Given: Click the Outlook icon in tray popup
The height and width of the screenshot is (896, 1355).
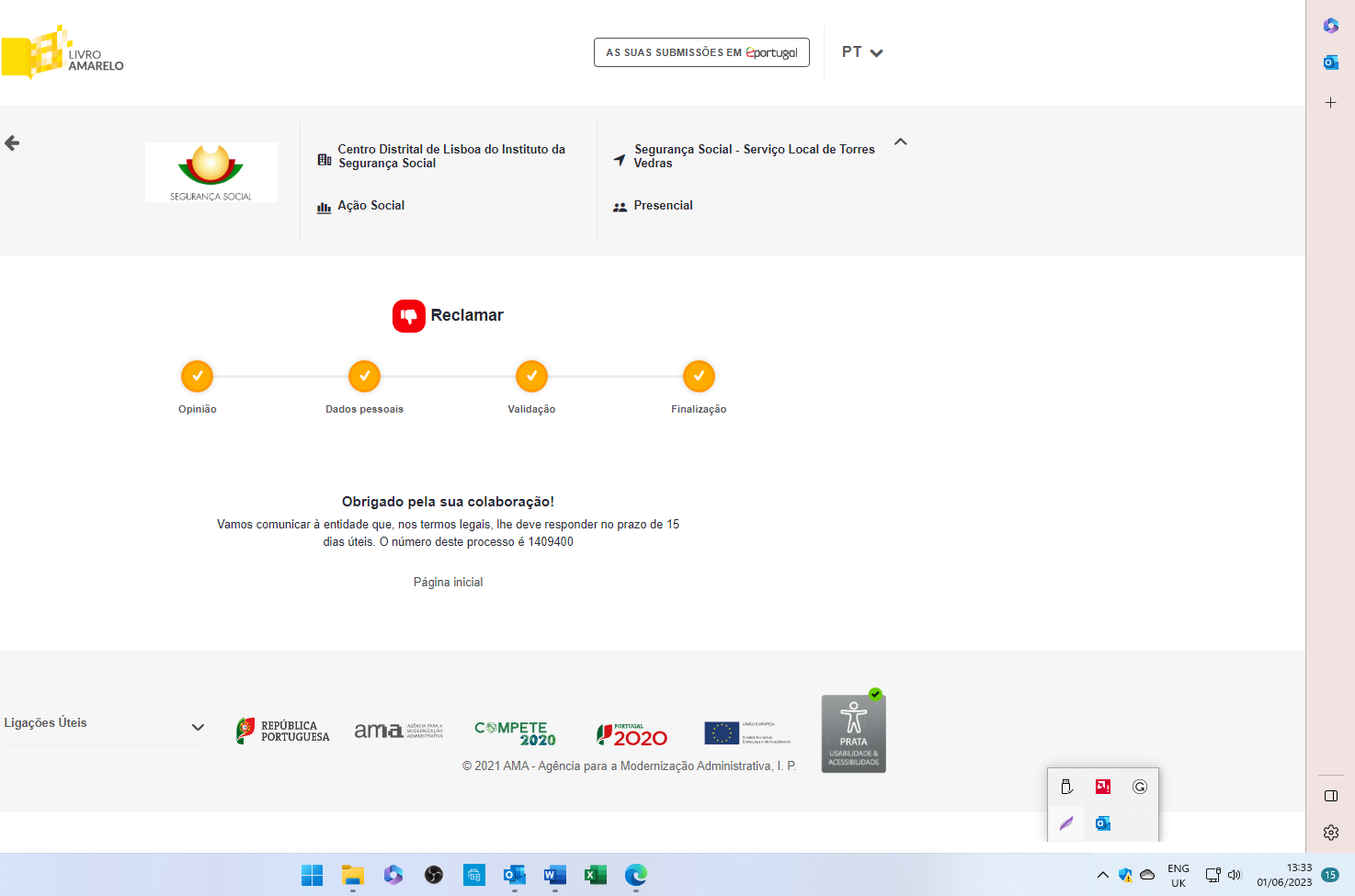Looking at the screenshot, I should (x=1103, y=823).
